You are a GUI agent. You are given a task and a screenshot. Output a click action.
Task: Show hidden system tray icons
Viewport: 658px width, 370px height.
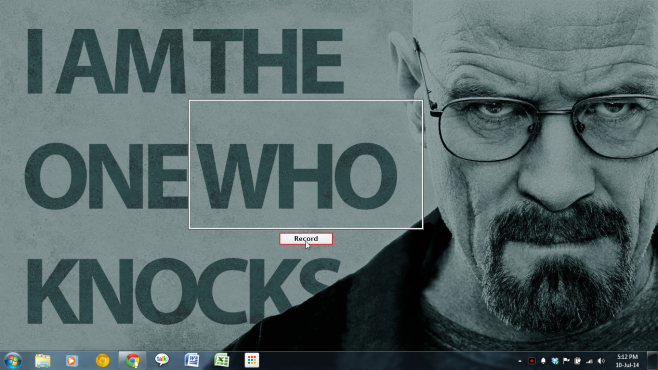pyautogui.click(x=520, y=361)
